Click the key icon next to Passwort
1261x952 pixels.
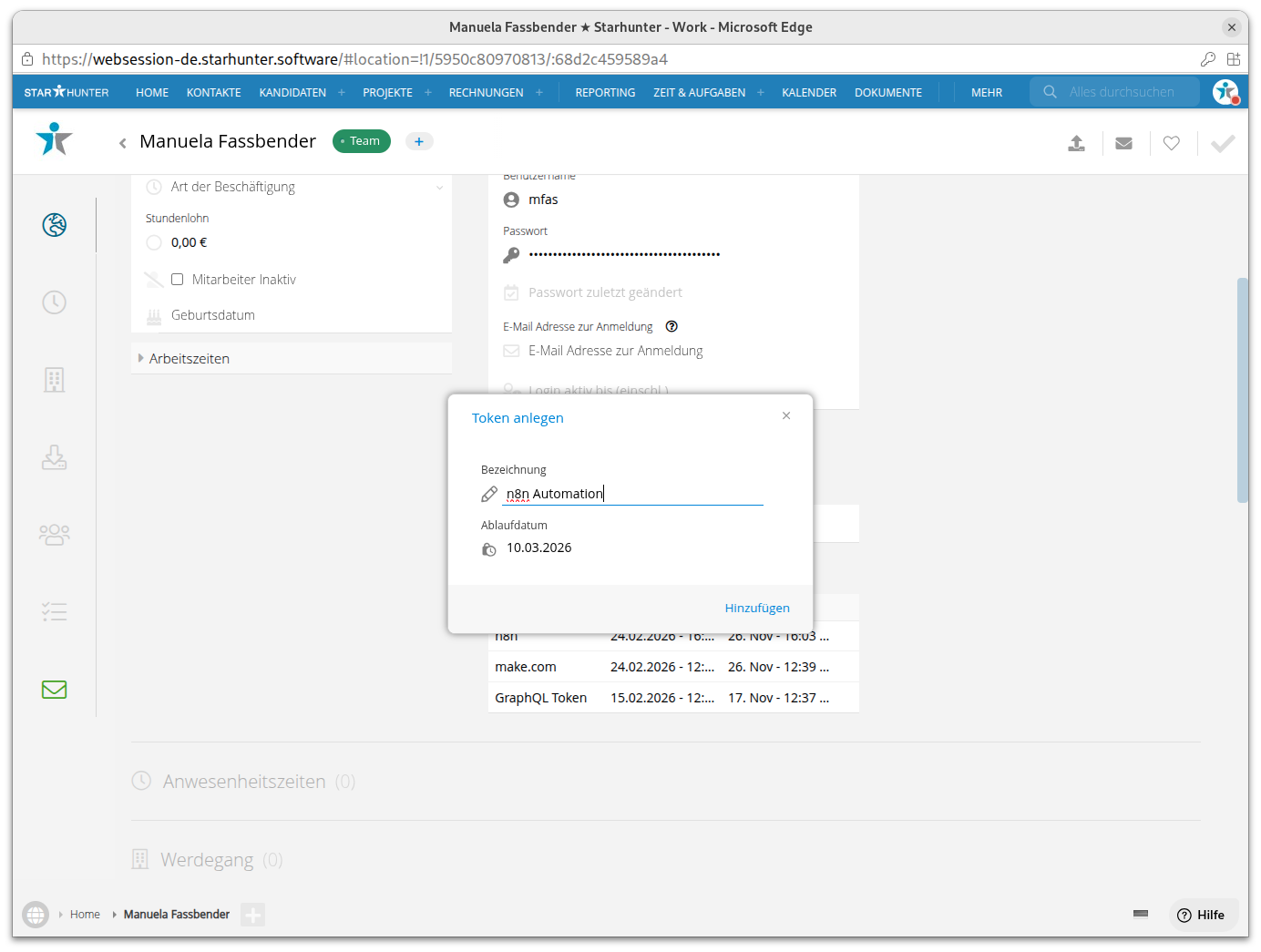pyautogui.click(x=512, y=255)
